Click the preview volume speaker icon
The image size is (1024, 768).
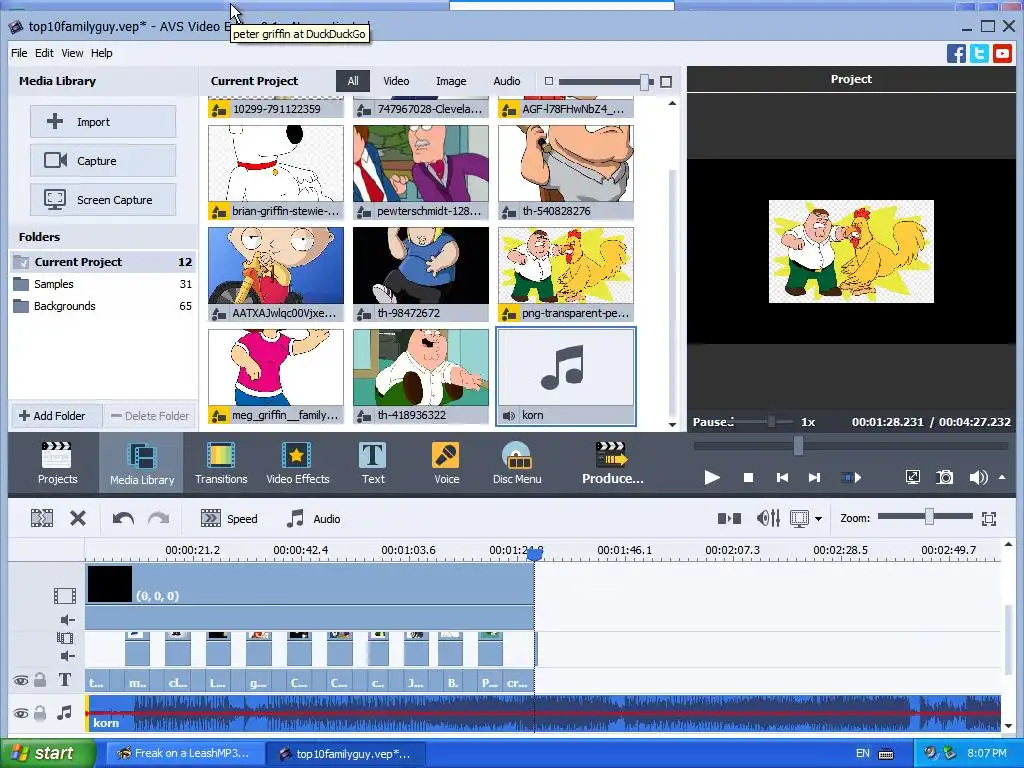pyautogui.click(x=978, y=477)
